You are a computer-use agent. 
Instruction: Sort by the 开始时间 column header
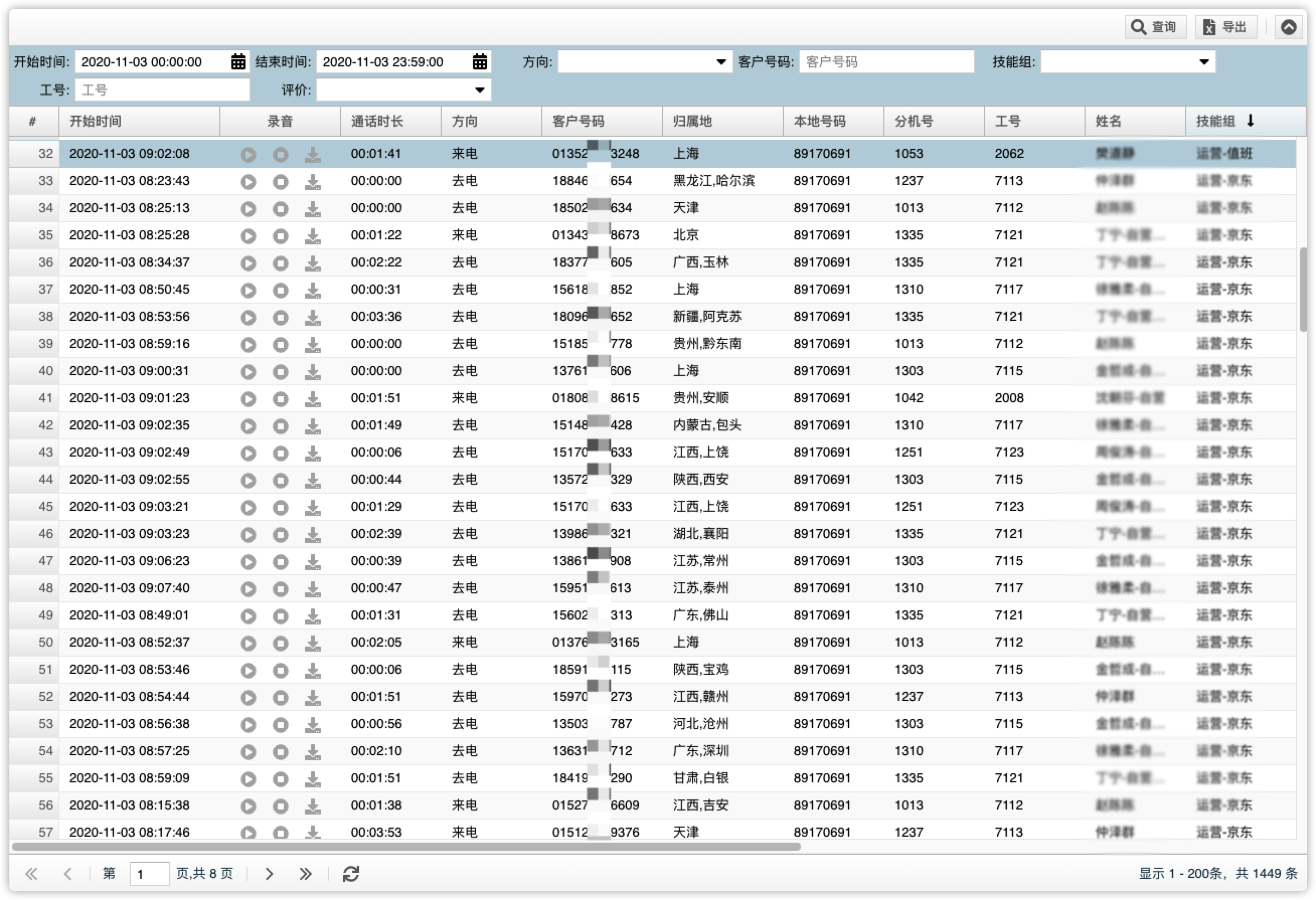click(x=139, y=121)
